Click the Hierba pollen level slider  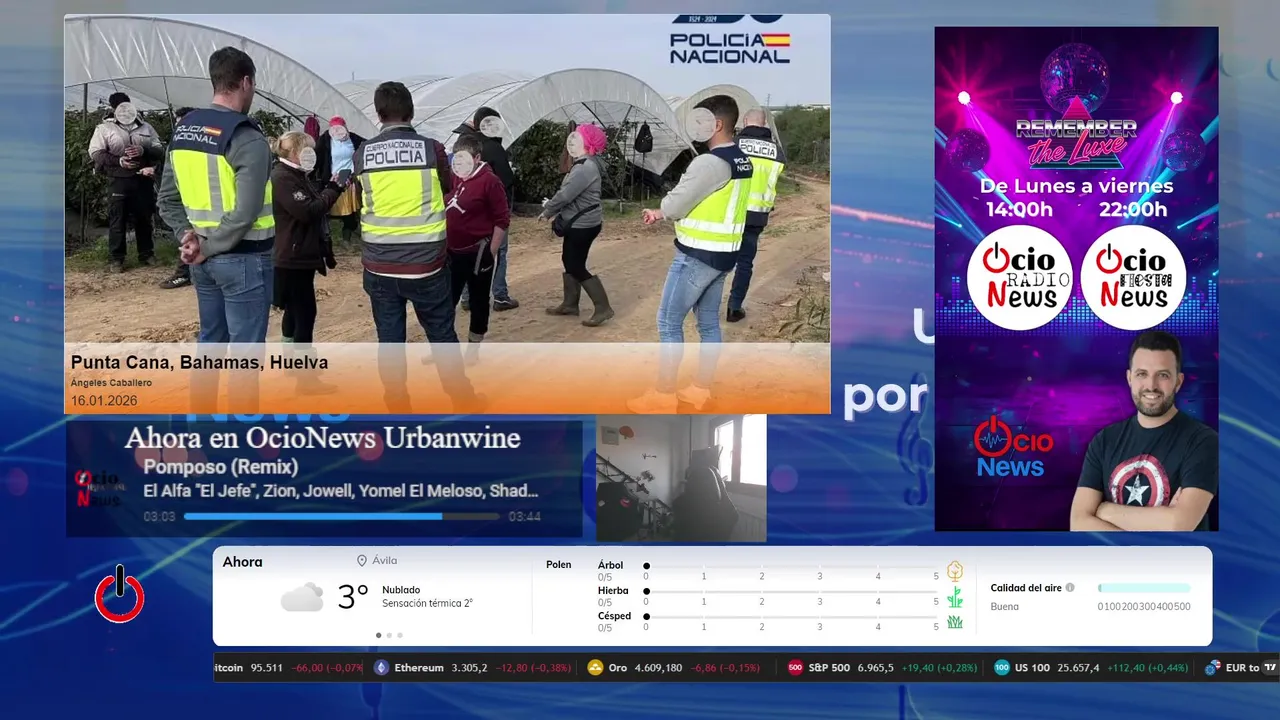tap(791, 592)
